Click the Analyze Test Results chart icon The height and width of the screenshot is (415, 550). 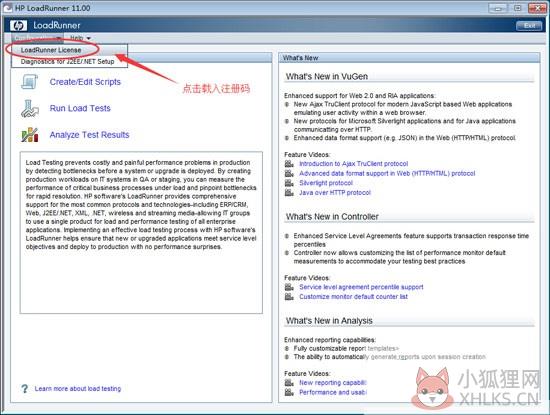point(30,135)
